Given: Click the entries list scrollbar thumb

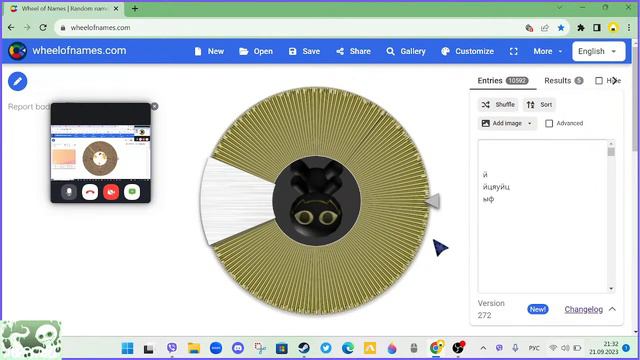Looking at the screenshot, I should (611, 152).
